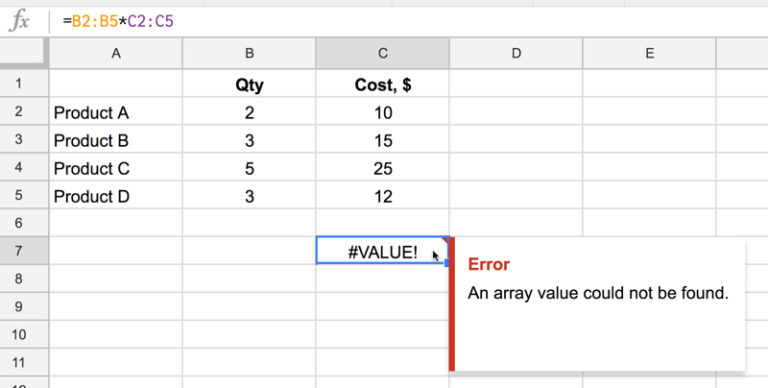Select column C header
Image resolution: width=768 pixels, height=388 pixels.
[383, 53]
